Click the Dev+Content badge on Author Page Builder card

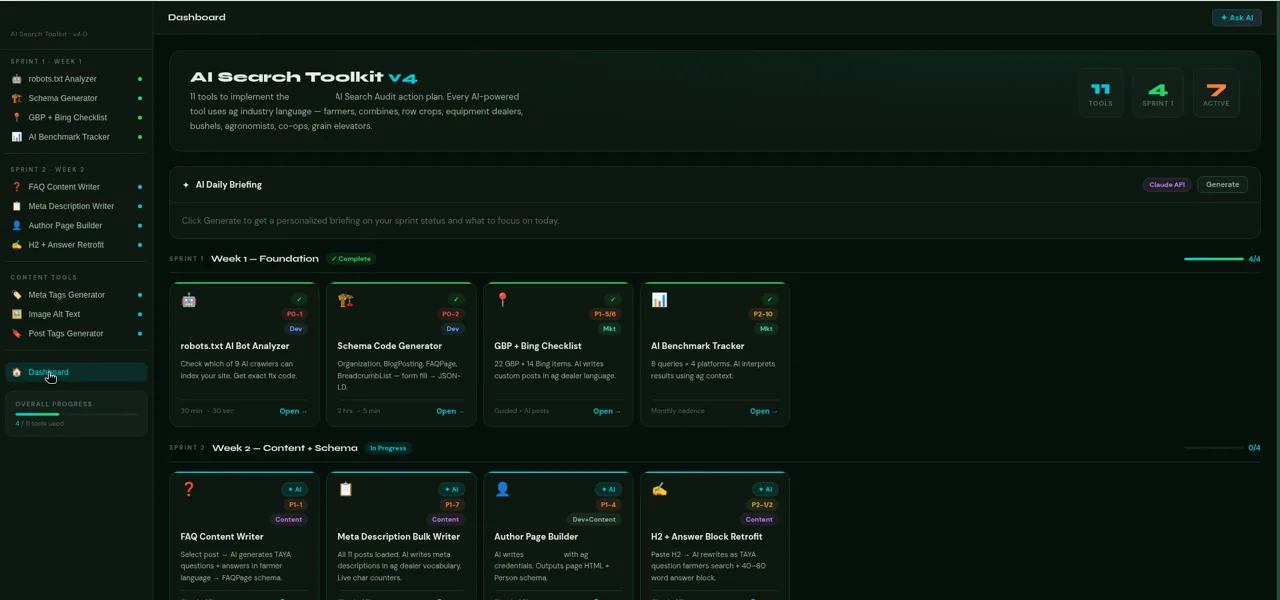[594, 519]
